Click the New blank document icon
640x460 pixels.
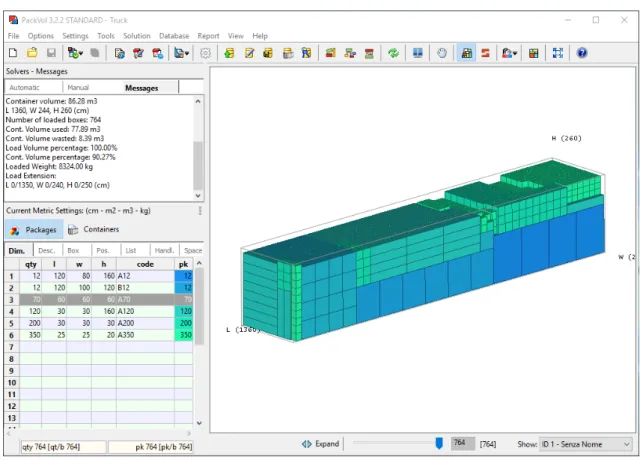click(x=13, y=53)
